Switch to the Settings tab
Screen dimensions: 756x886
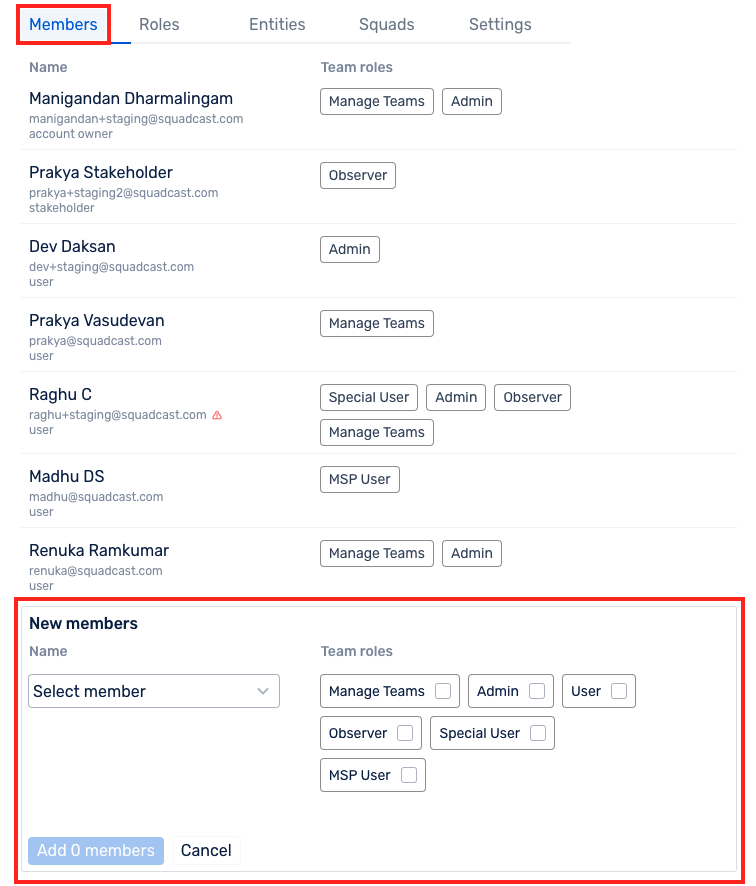500,24
